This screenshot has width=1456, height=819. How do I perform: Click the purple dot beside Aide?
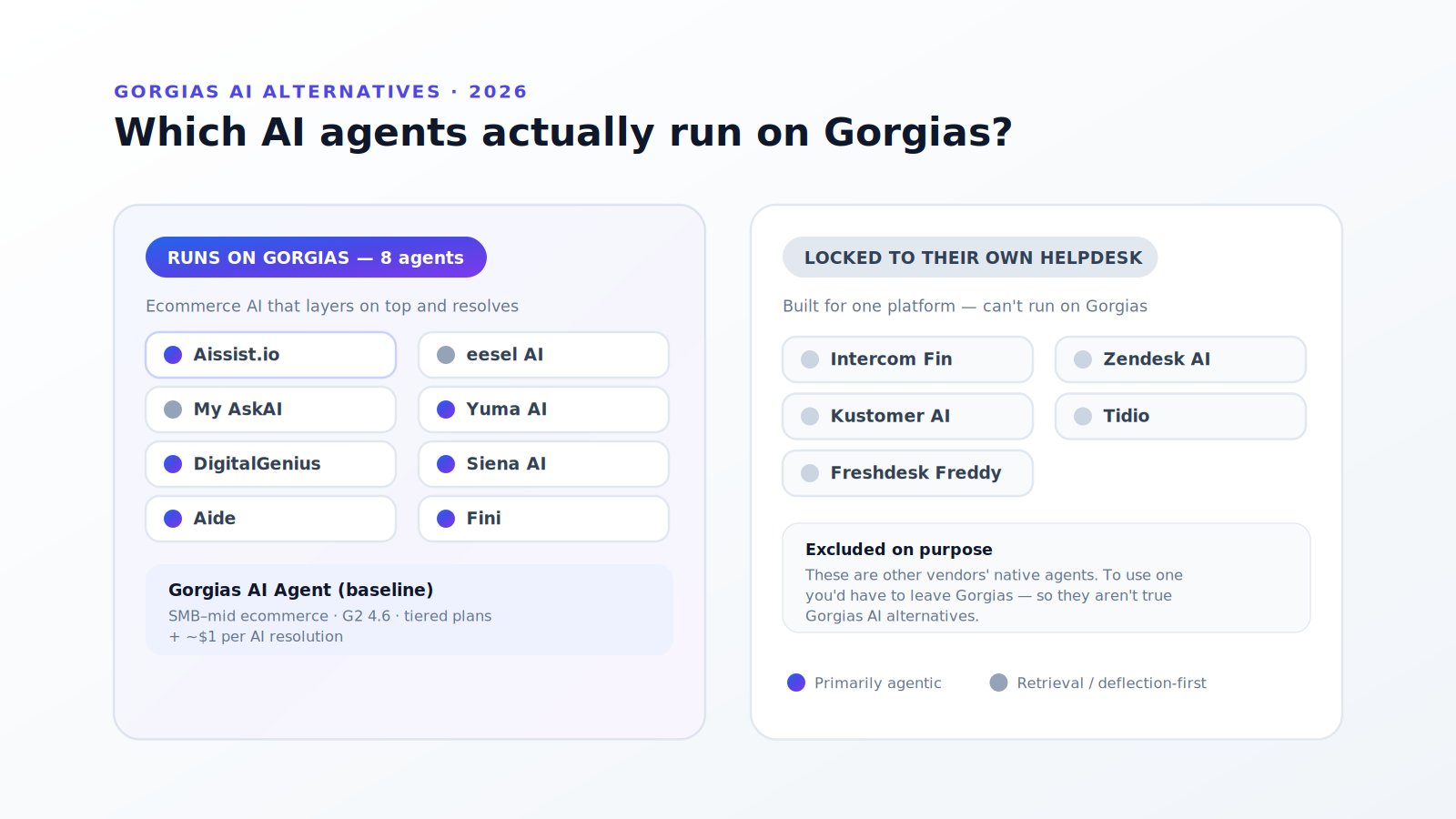pos(173,519)
